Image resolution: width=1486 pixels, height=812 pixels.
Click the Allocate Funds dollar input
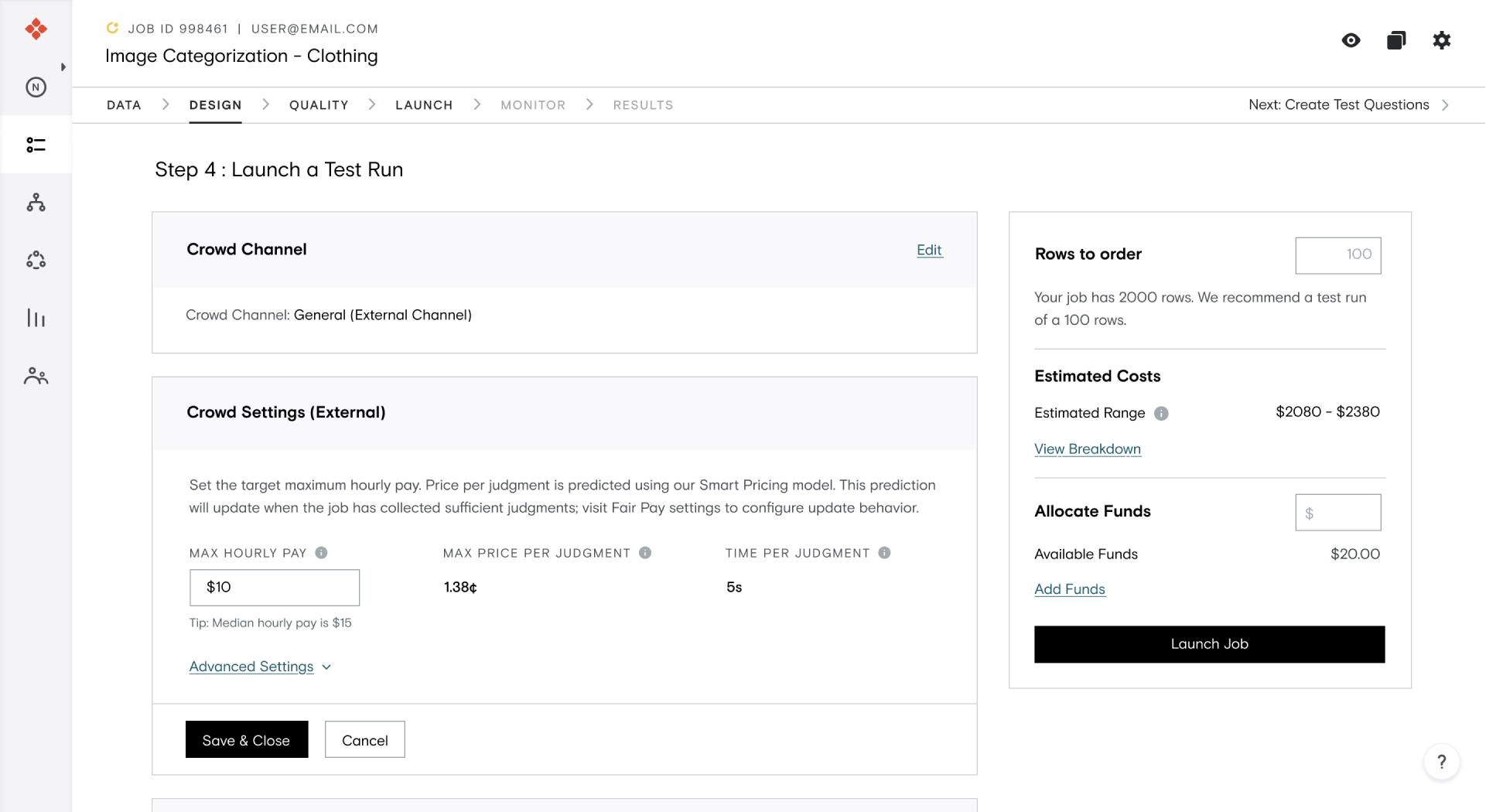click(x=1338, y=513)
